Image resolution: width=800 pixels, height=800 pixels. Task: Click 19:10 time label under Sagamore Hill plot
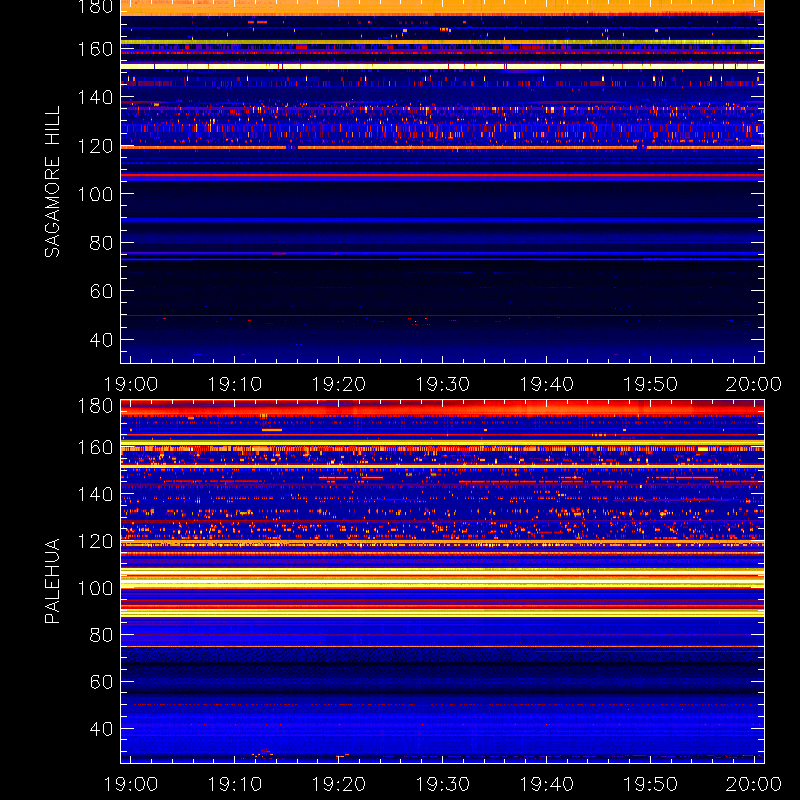(x=235, y=384)
